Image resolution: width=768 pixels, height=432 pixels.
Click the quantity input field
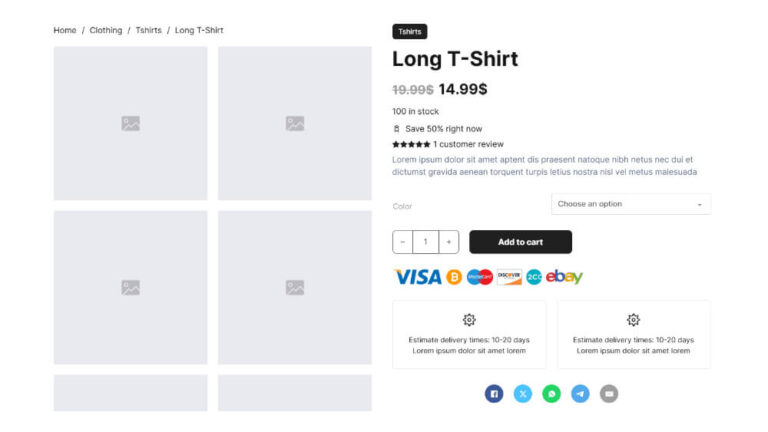[x=426, y=242]
